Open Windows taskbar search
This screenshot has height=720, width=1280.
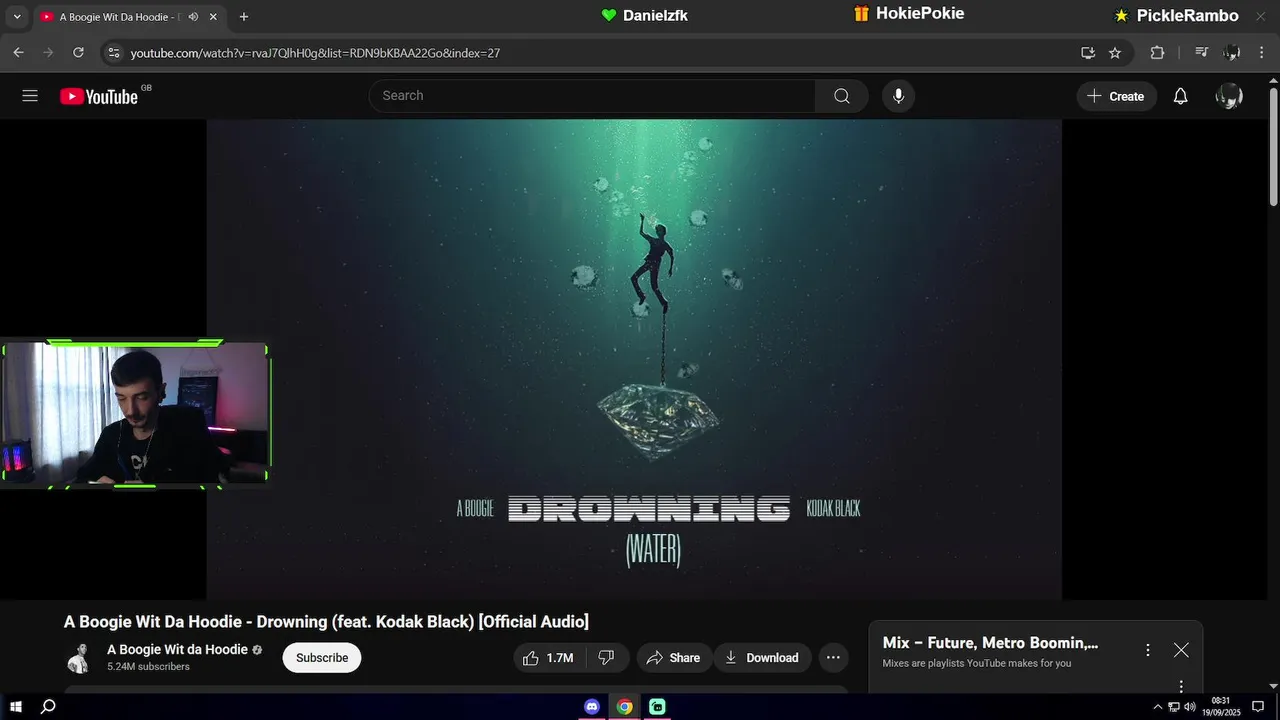[48, 707]
